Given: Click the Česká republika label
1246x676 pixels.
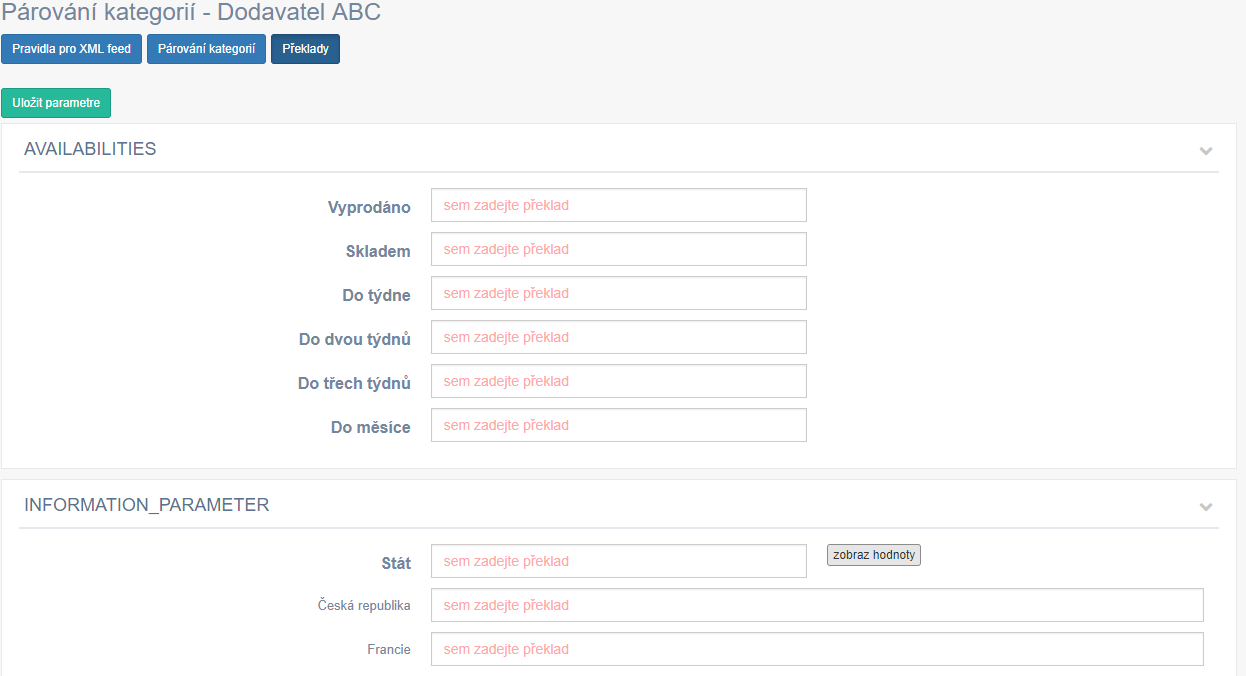Looking at the screenshot, I should pos(364,605).
